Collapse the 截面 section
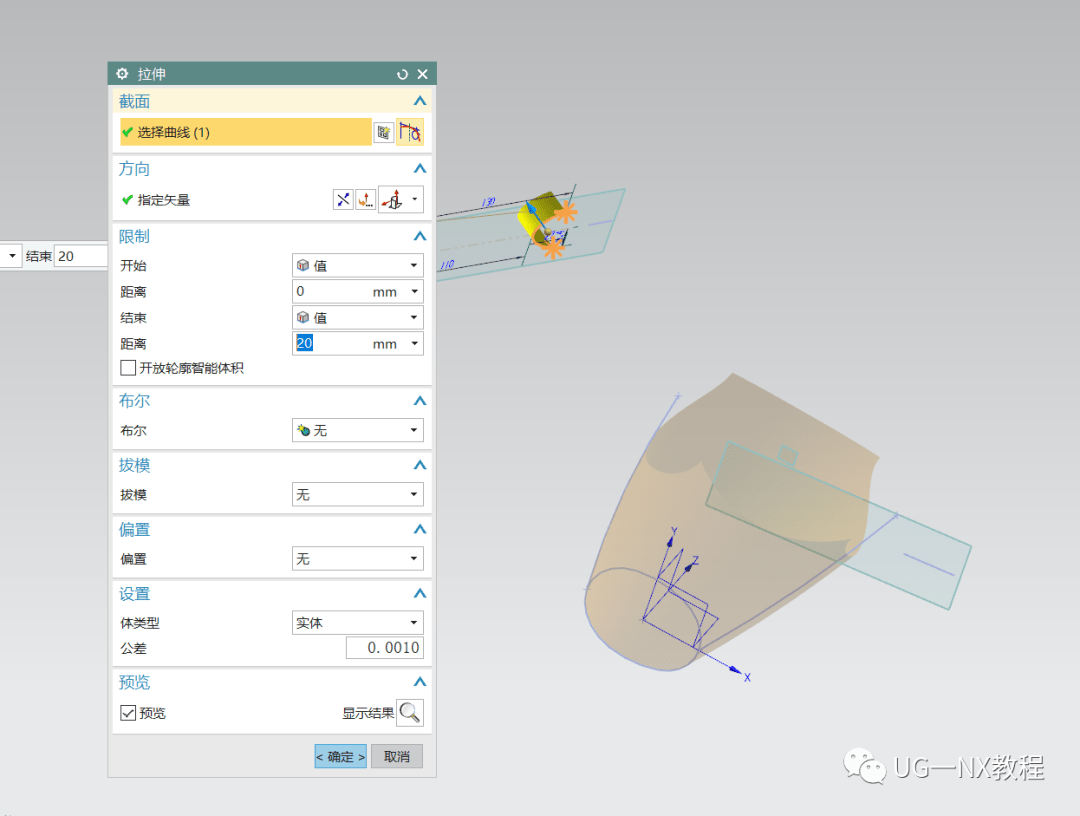Screen dimensions: 1080x816 click(419, 101)
